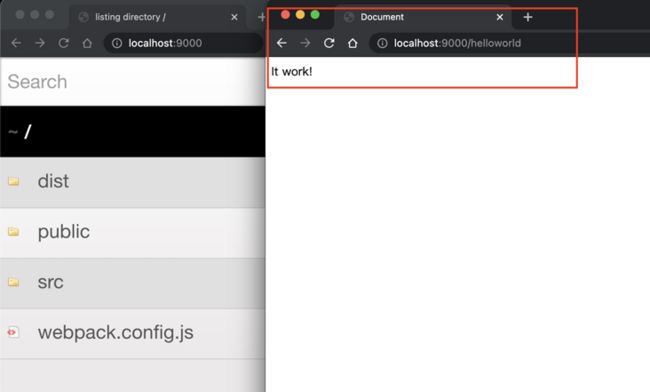Image resolution: width=650 pixels, height=392 pixels.
Task: Click the ~ home breadcrumb
Action: point(13,132)
